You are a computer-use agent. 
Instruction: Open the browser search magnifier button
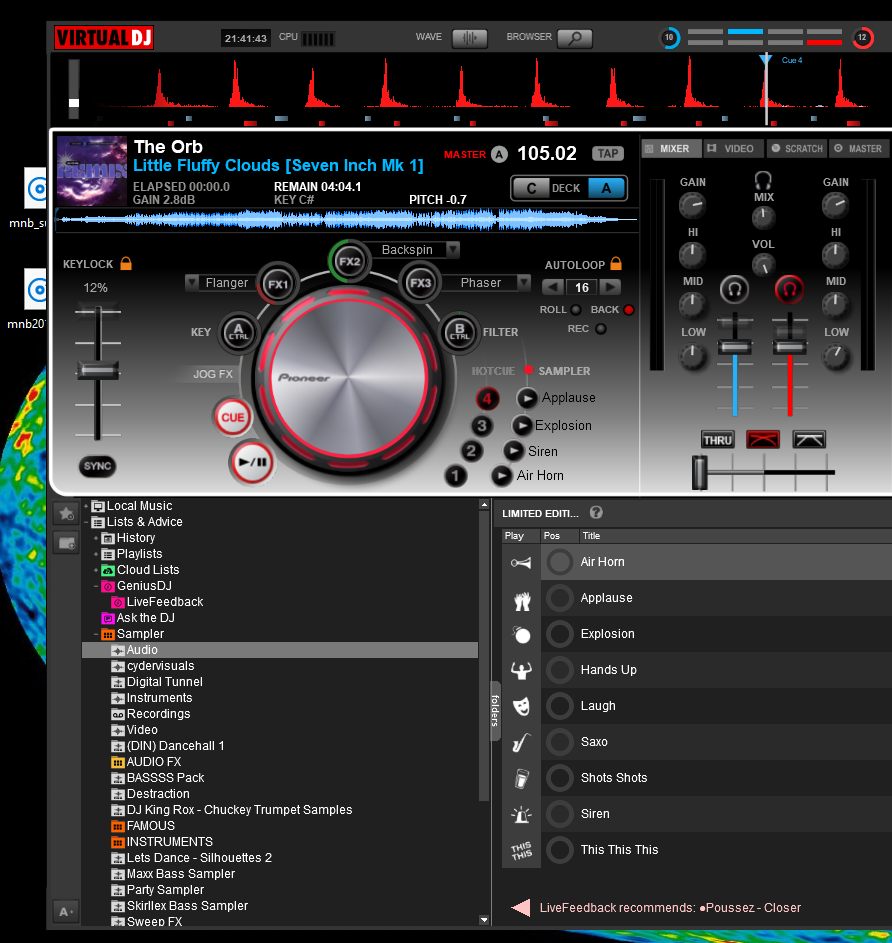click(x=574, y=38)
